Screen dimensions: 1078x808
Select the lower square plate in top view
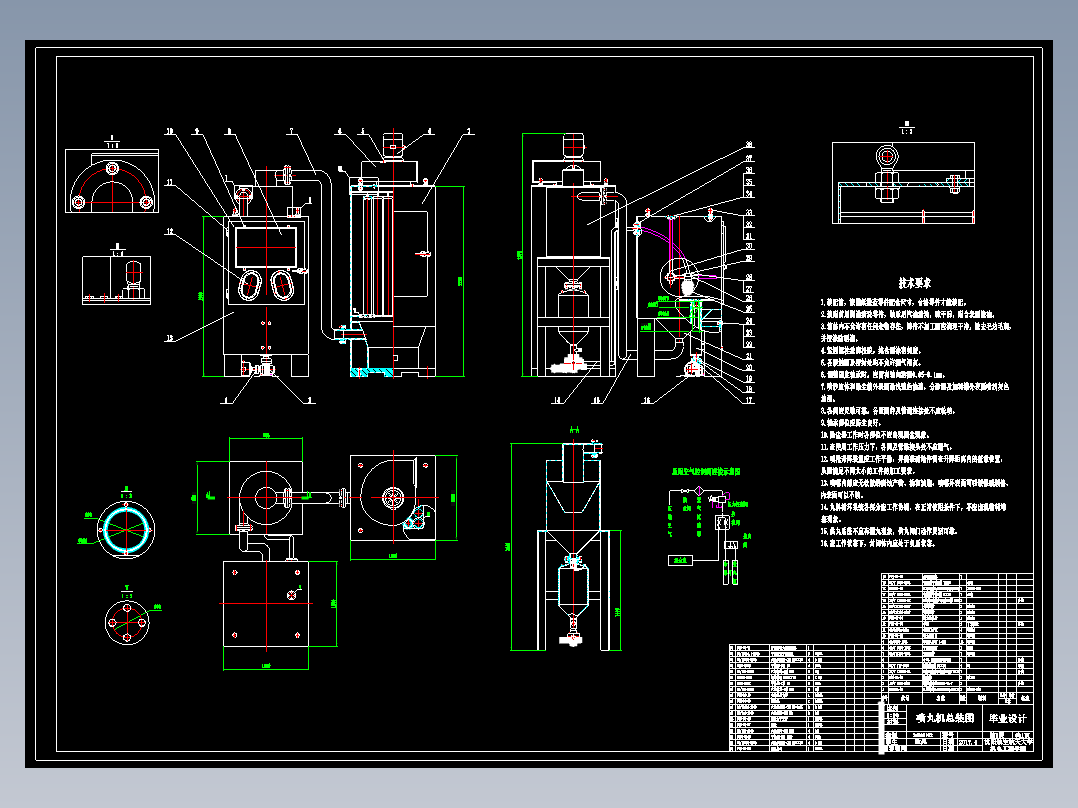pyautogui.click(x=266, y=604)
